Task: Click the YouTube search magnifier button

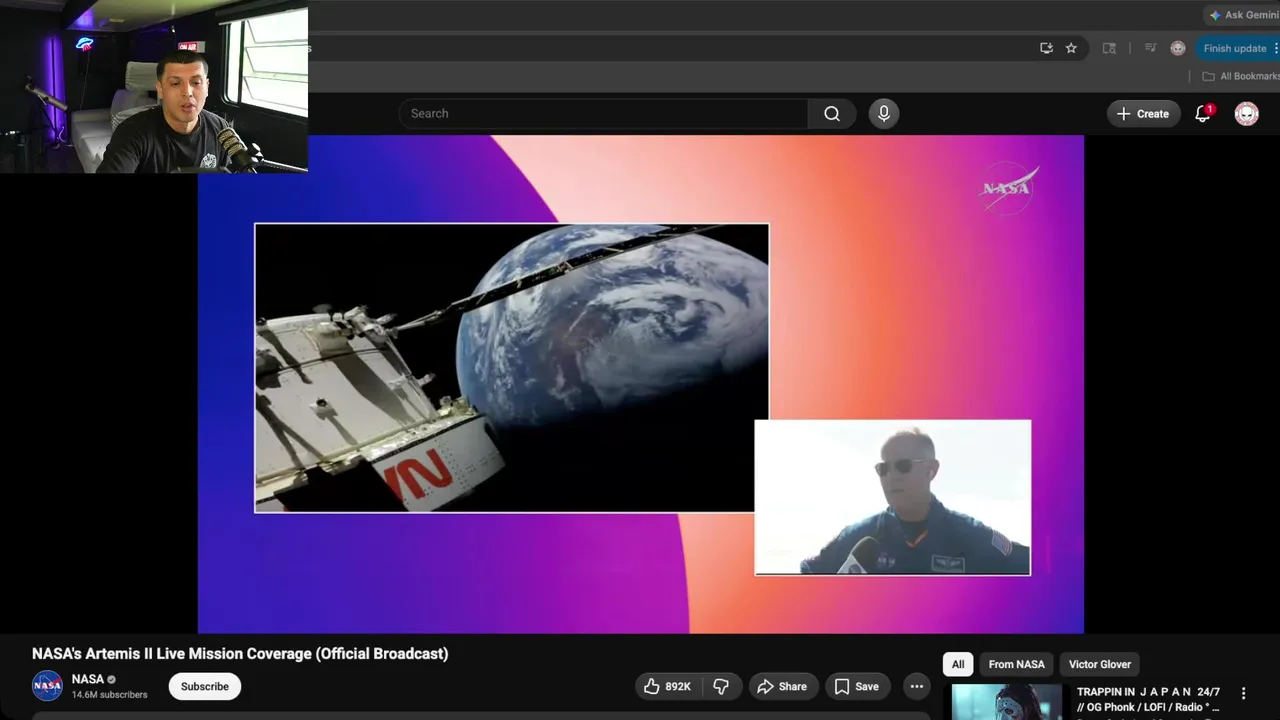Action: point(831,114)
